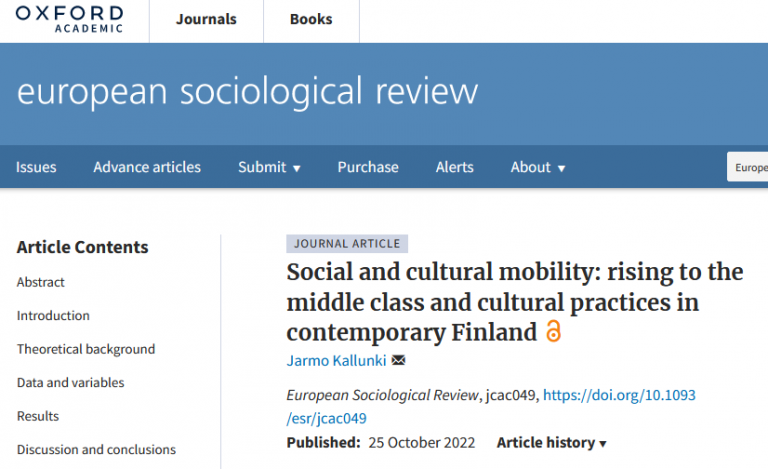Open the Journals tab
This screenshot has height=469, width=768.
coord(206,19)
